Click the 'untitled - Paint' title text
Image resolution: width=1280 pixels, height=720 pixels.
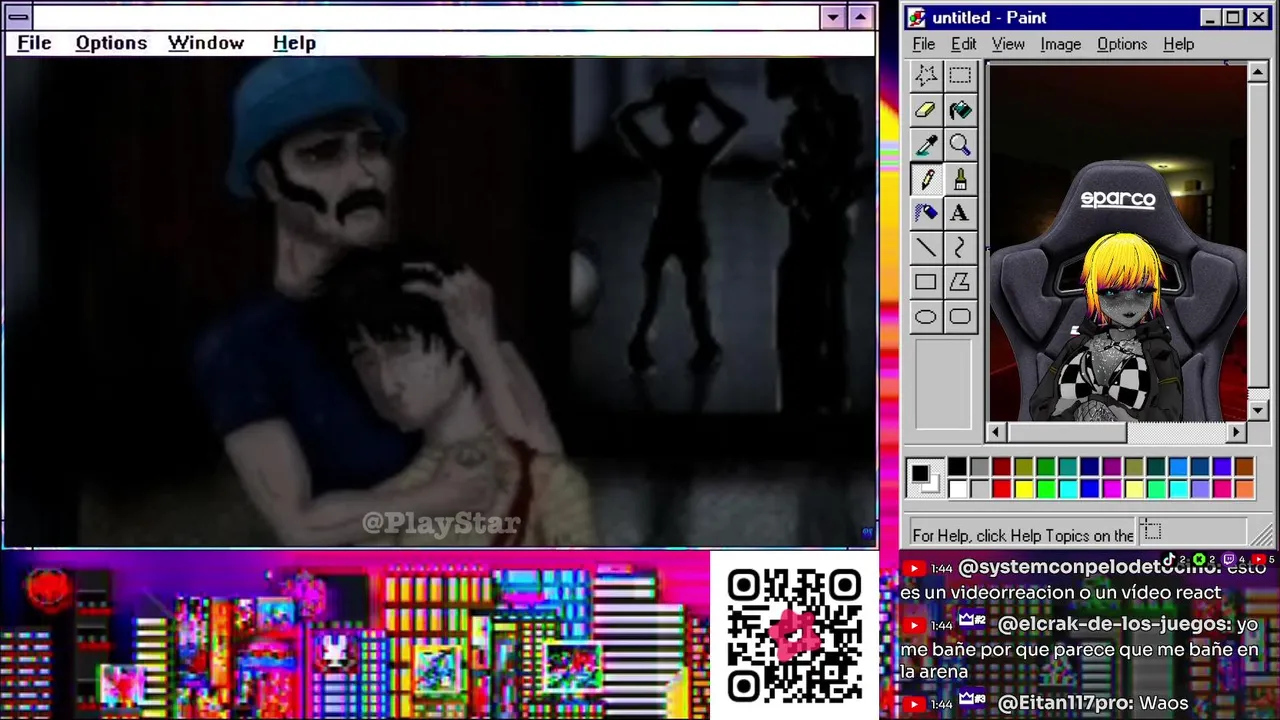pos(989,18)
